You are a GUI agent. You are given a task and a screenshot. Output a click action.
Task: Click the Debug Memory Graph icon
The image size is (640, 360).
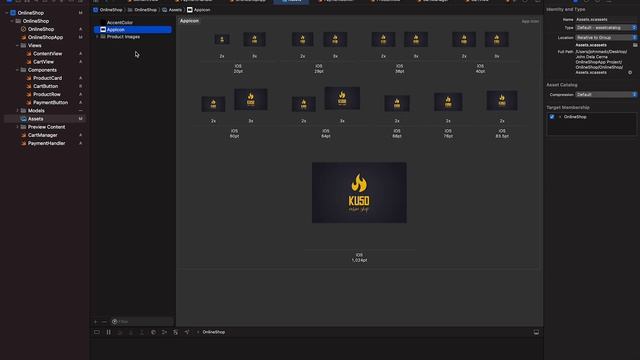(x=164, y=332)
